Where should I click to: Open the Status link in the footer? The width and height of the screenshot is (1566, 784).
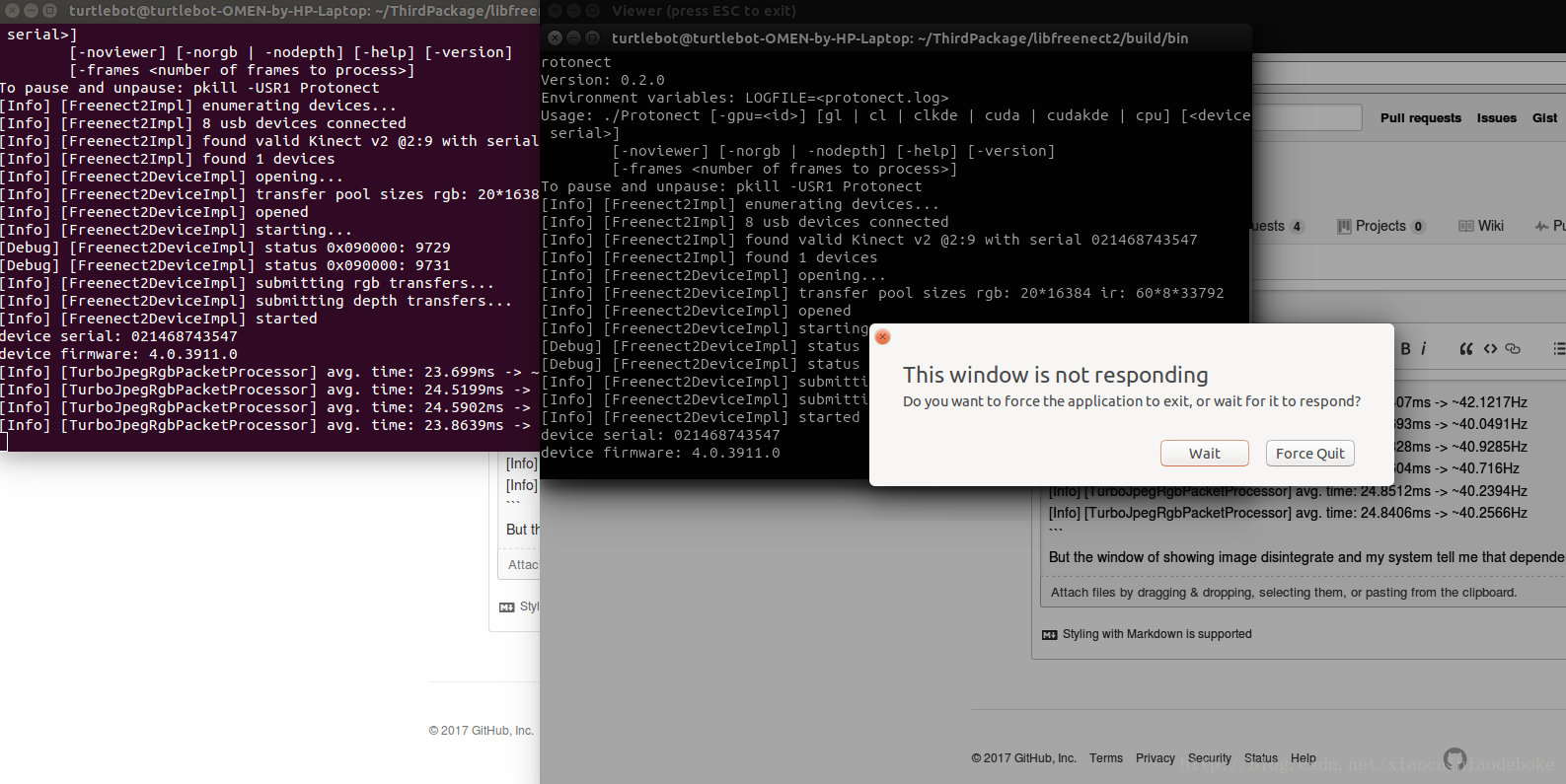tap(1261, 758)
